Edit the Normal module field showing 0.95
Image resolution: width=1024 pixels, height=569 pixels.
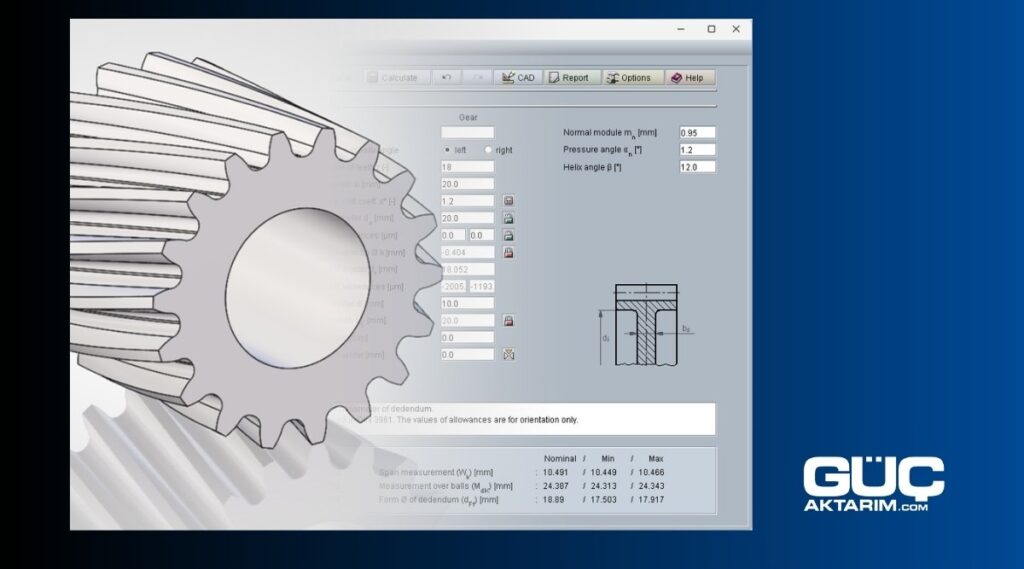pyautogui.click(x=697, y=133)
